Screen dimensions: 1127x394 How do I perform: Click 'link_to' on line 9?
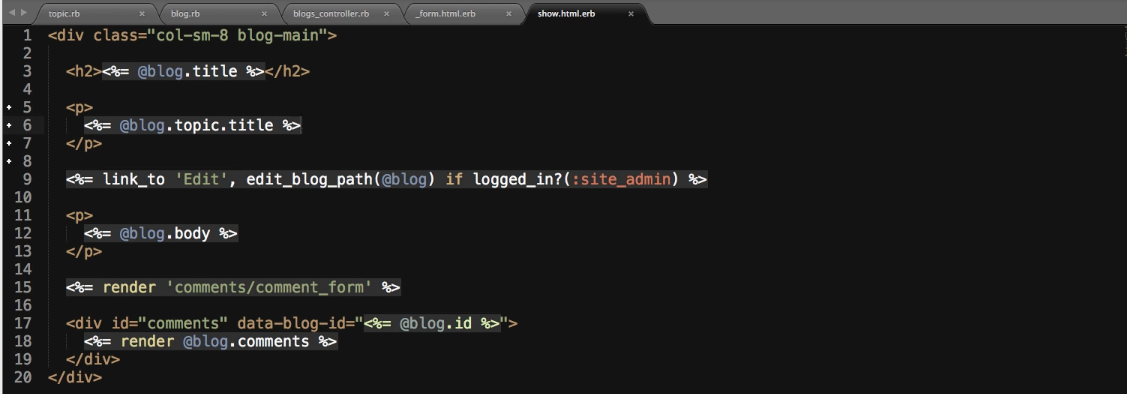[134, 179]
